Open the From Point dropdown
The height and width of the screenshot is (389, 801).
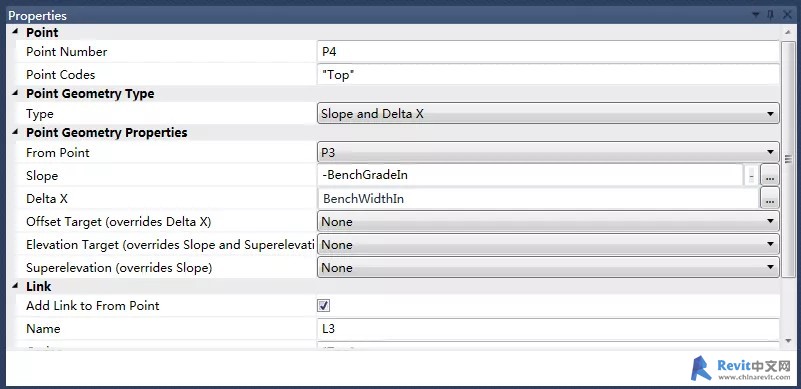pos(548,152)
